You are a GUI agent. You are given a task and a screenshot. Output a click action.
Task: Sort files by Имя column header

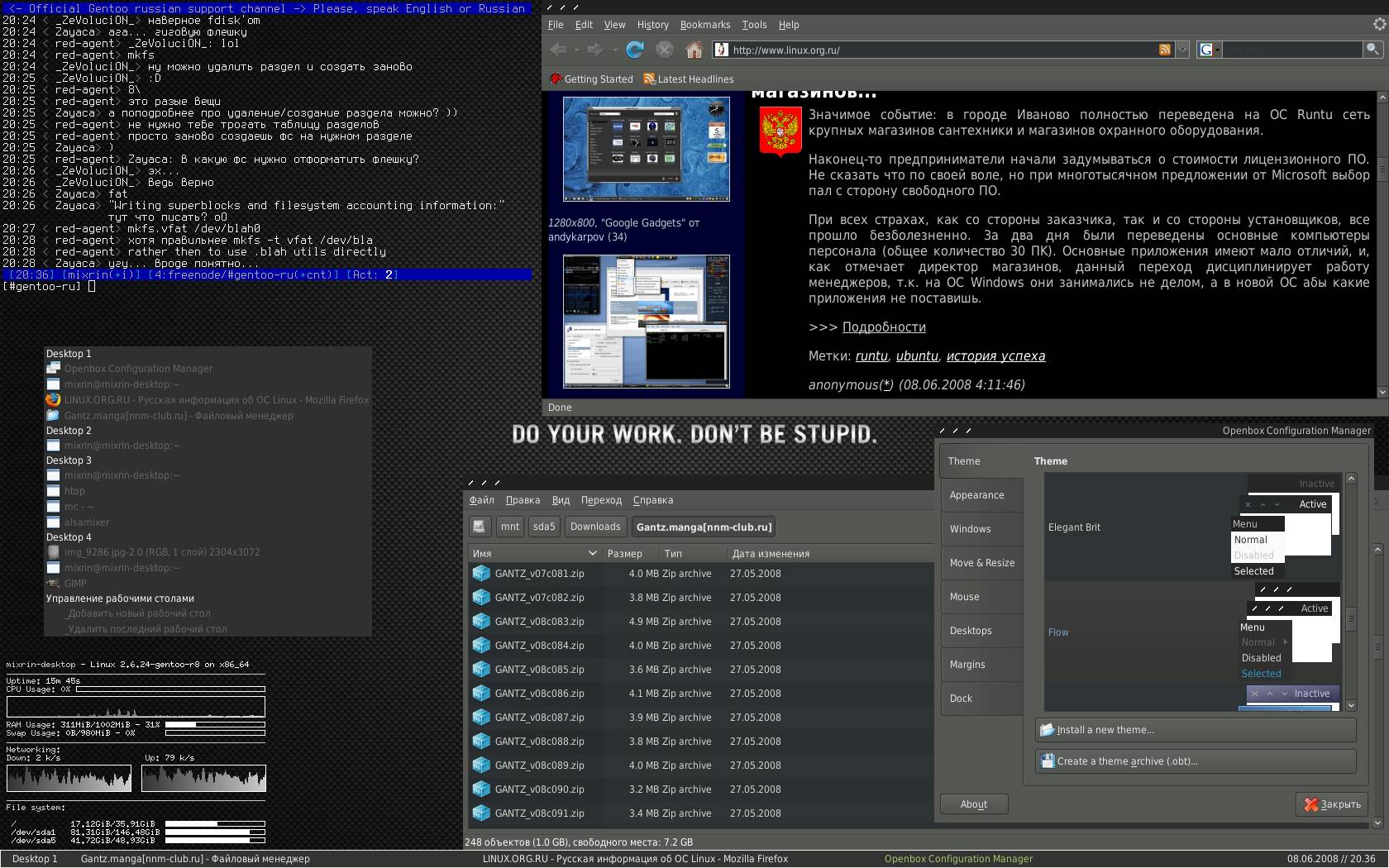(534, 554)
